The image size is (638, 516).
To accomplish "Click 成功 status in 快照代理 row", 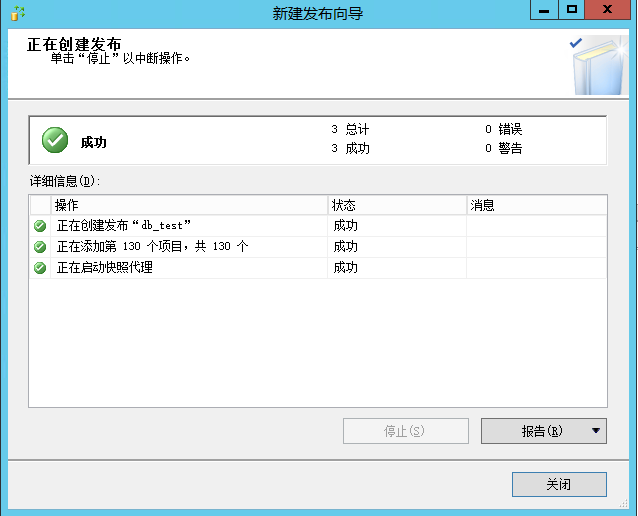I will pyautogui.click(x=345, y=268).
